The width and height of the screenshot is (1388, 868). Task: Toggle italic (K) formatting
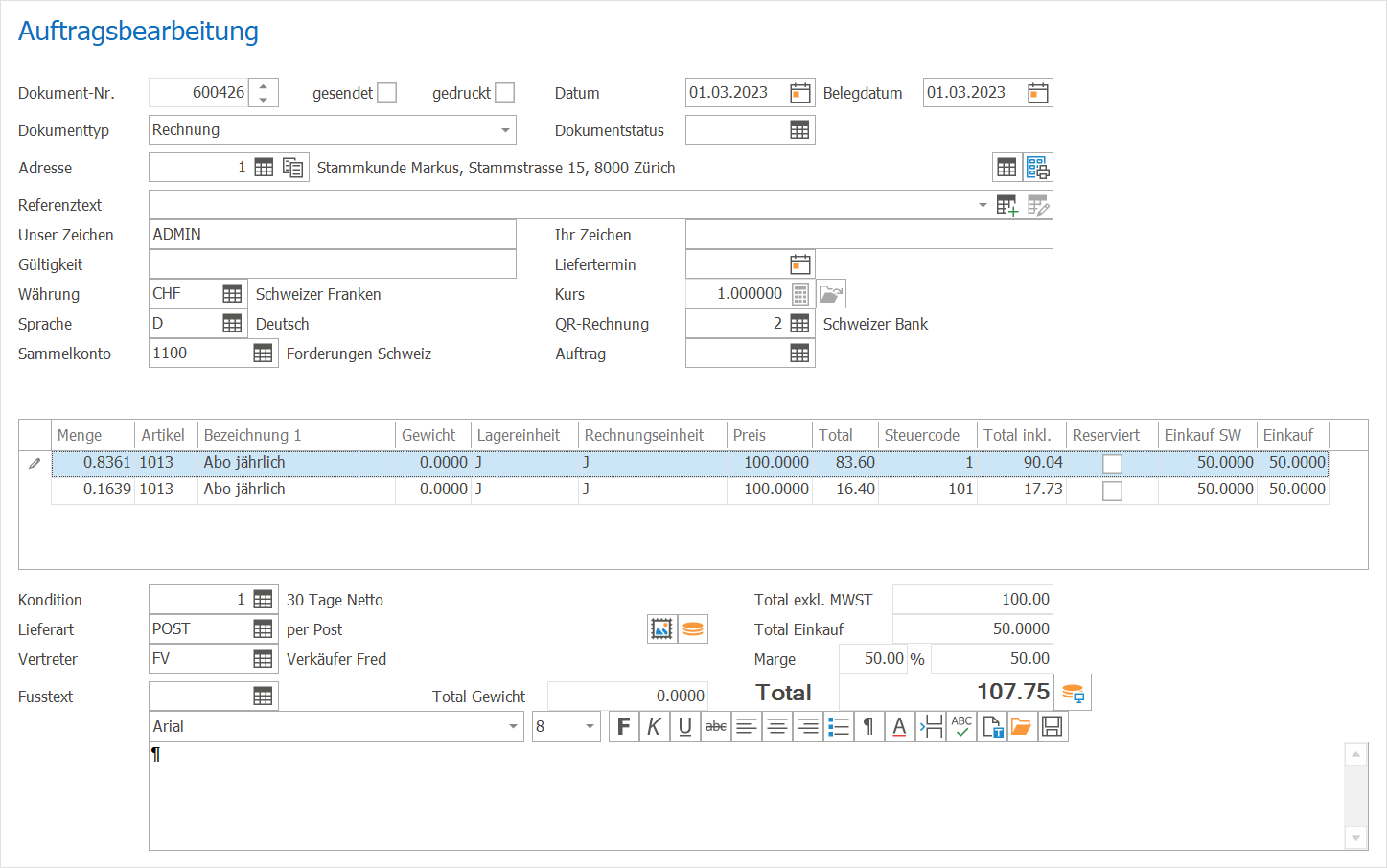655,726
